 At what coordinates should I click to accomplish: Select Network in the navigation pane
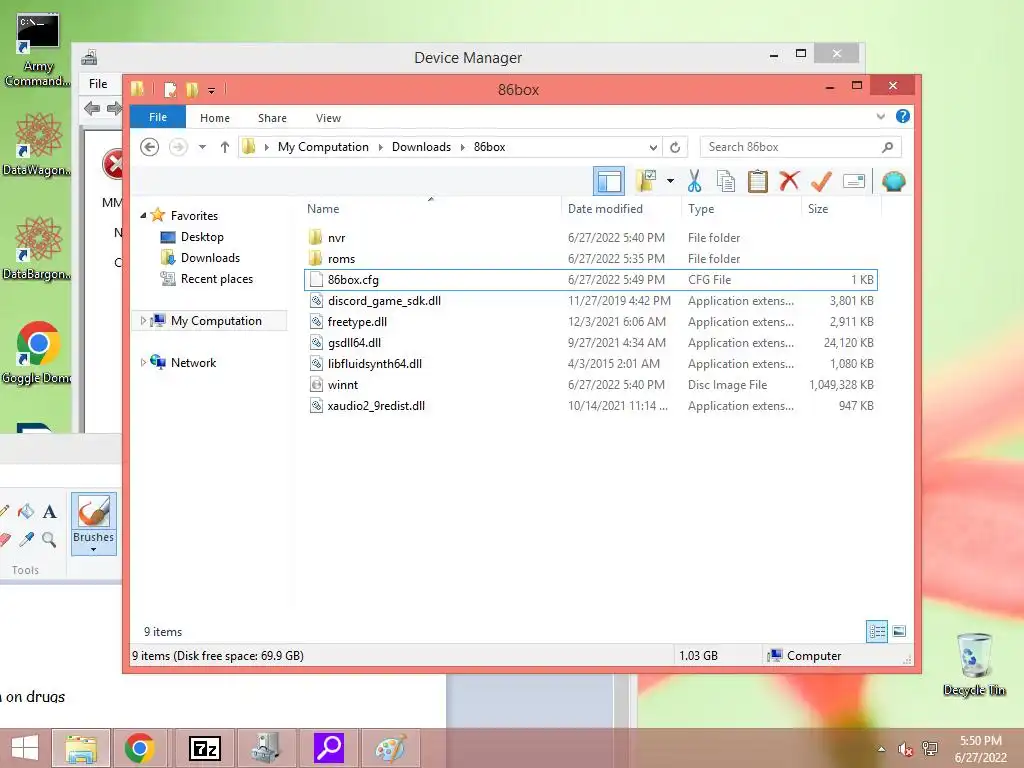click(x=193, y=362)
